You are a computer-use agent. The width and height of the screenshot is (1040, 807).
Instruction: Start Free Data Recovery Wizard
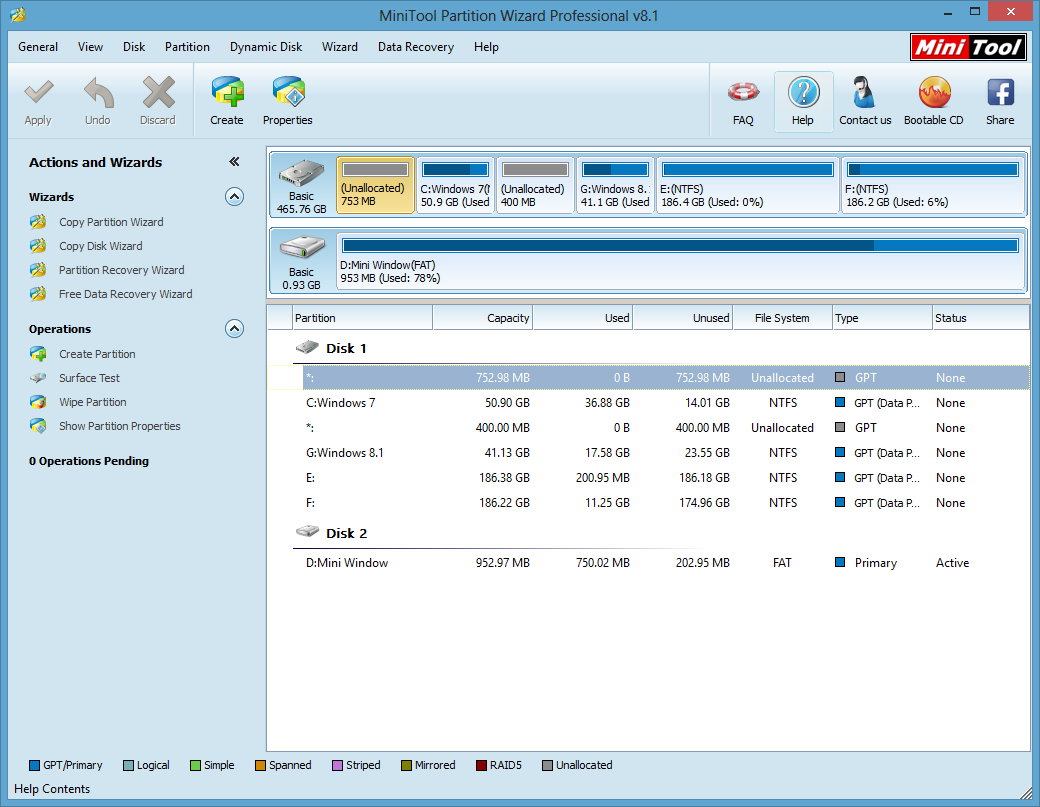click(125, 294)
